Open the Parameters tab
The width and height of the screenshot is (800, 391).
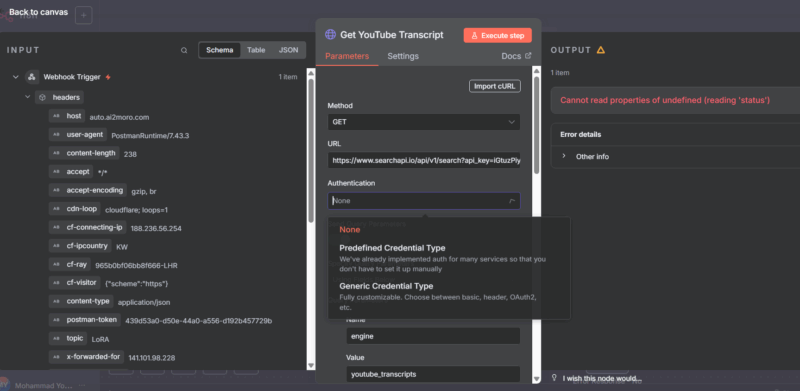point(347,56)
